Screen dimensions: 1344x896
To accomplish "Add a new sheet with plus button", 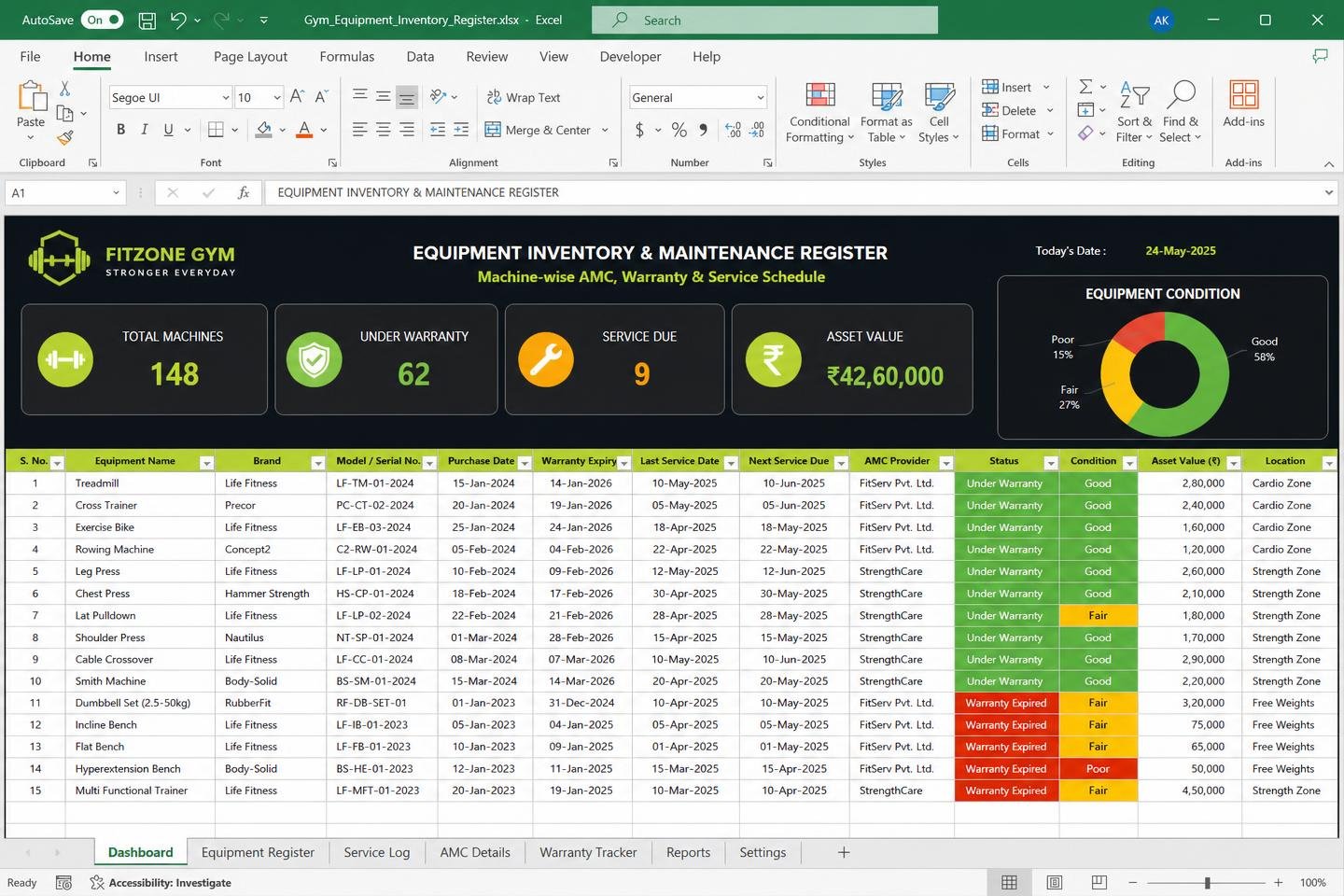I will pyautogui.click(x=844, y=852).
